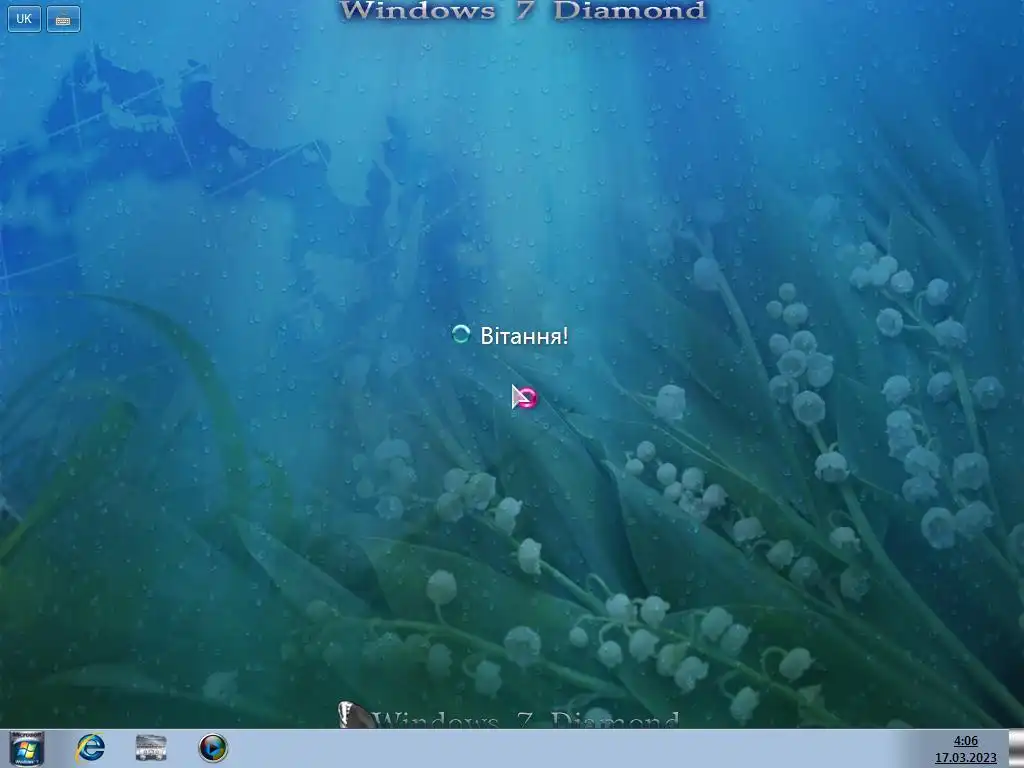Open the Windows Start button
The height and width of the screenshot is (768, 1024).
point(27,748)
